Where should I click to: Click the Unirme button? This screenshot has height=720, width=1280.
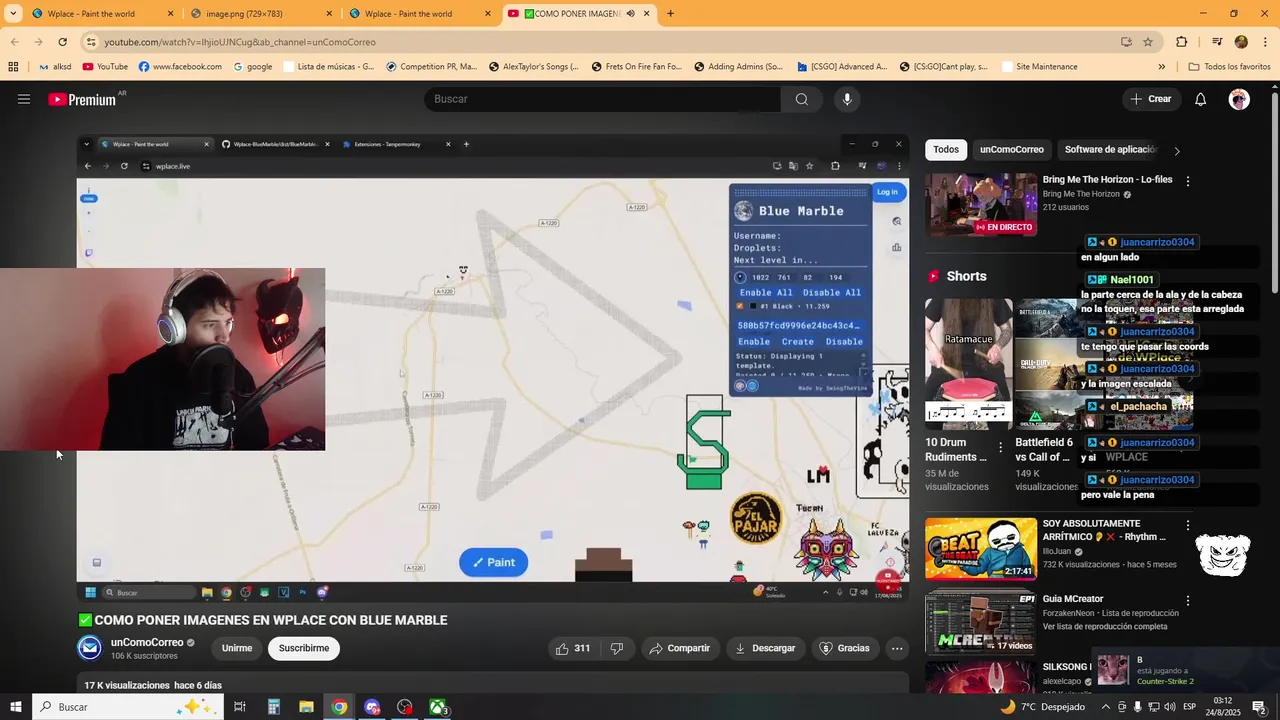point(237,648)
